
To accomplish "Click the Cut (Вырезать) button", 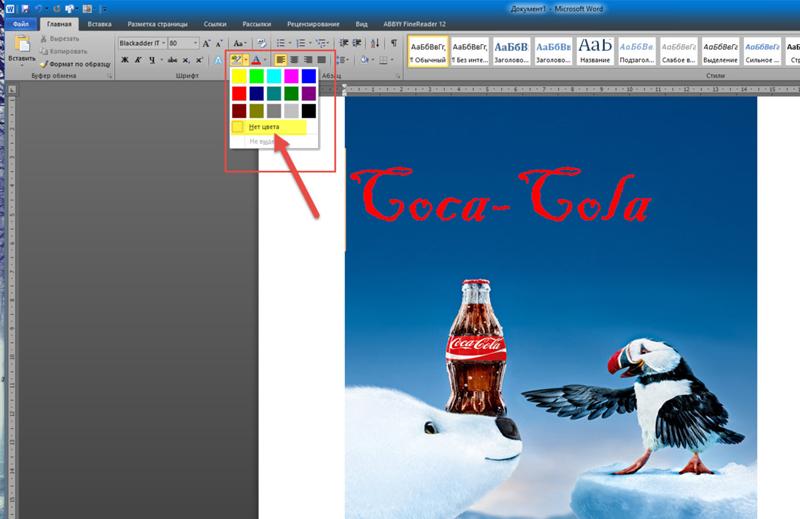I will pyautogui.click(x=60, y=39).
